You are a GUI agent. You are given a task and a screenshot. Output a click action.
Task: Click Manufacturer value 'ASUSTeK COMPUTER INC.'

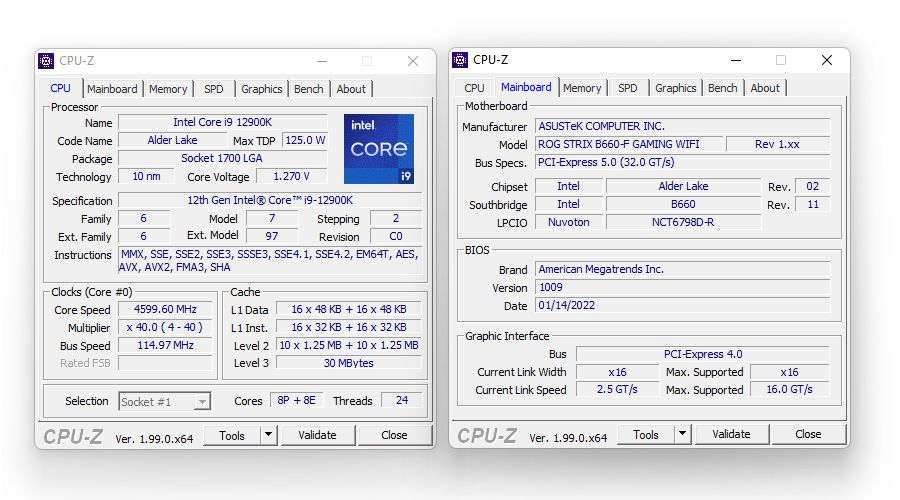tap(683, 126)
